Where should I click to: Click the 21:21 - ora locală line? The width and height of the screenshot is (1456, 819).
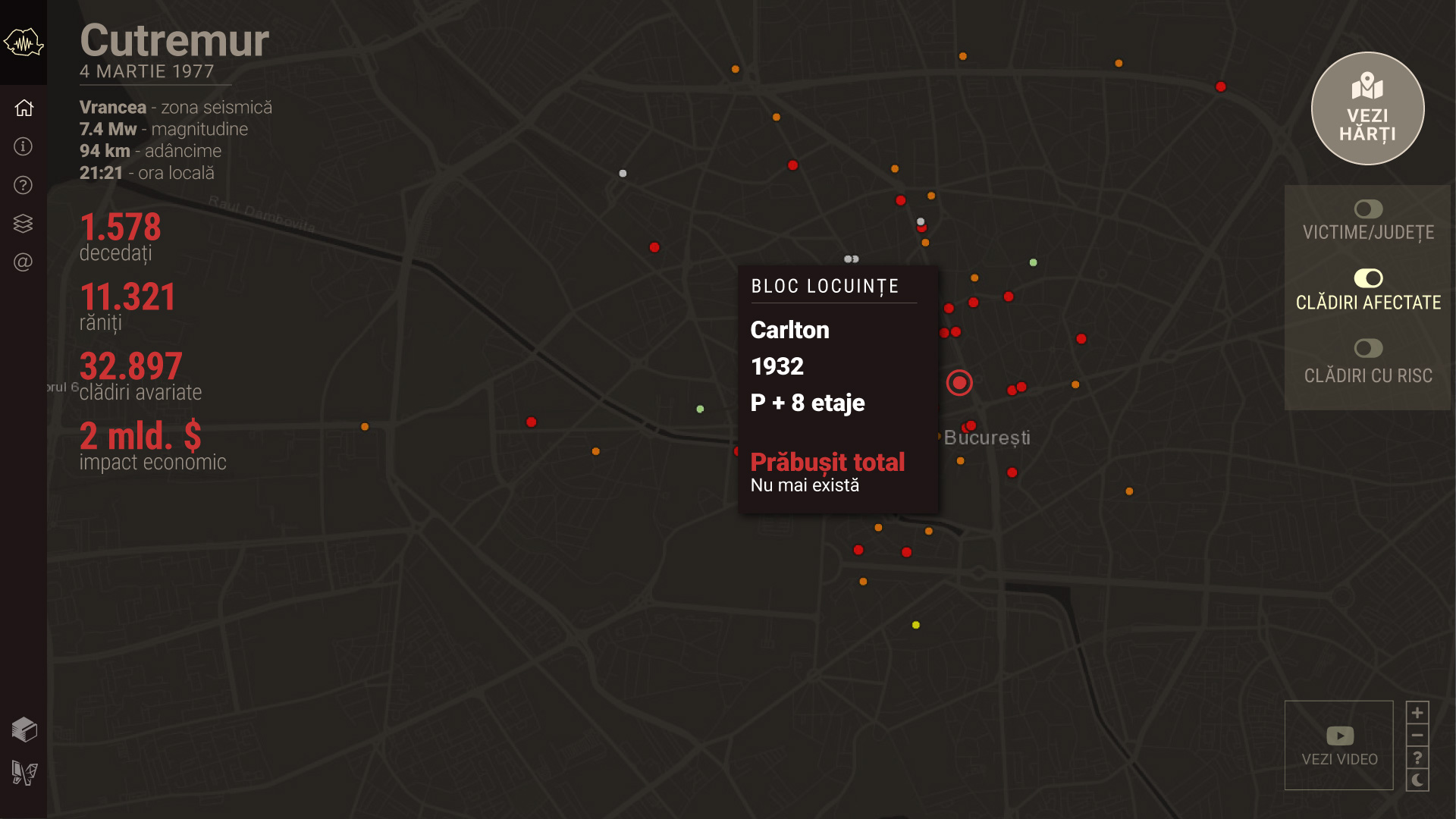[x=147, y=174]
